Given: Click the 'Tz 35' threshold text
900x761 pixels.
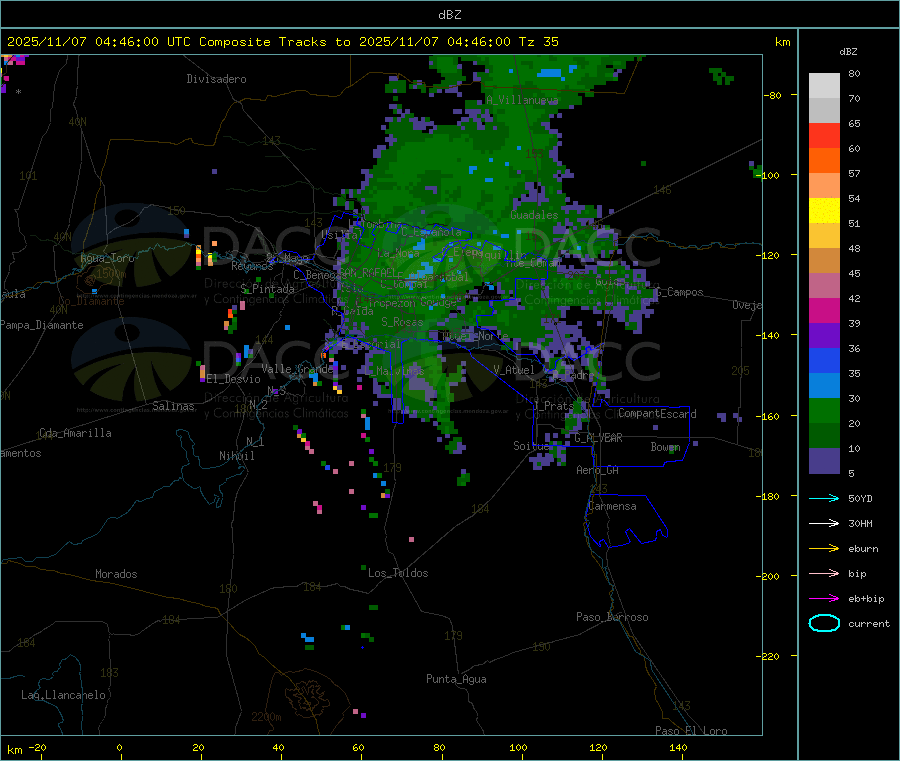Looking at the screenshot, I should (538, 42).
